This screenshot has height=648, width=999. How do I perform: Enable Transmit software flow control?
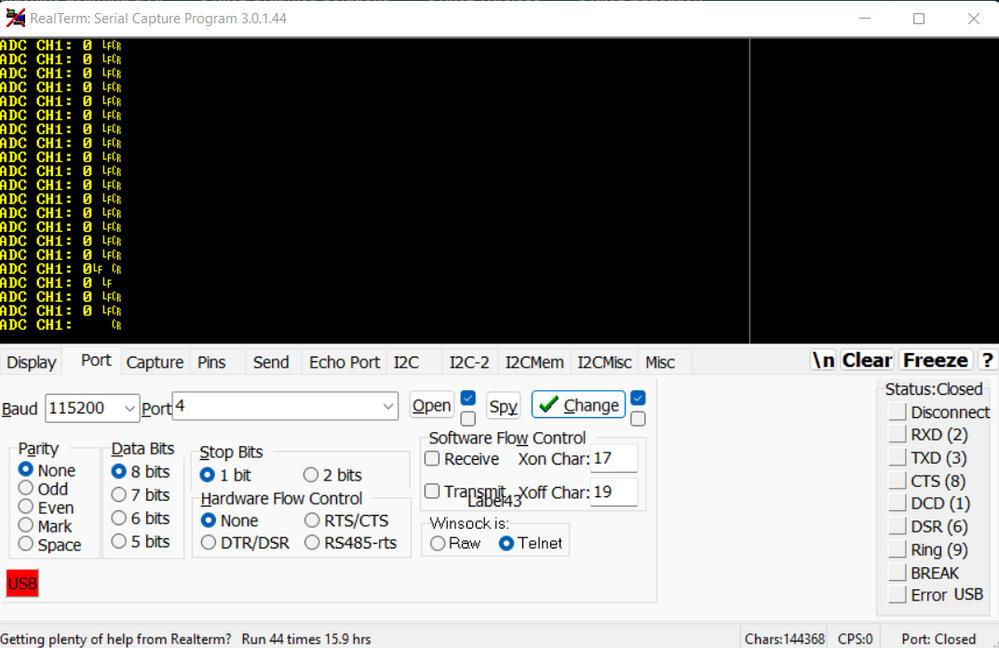[x=465, y=491]
